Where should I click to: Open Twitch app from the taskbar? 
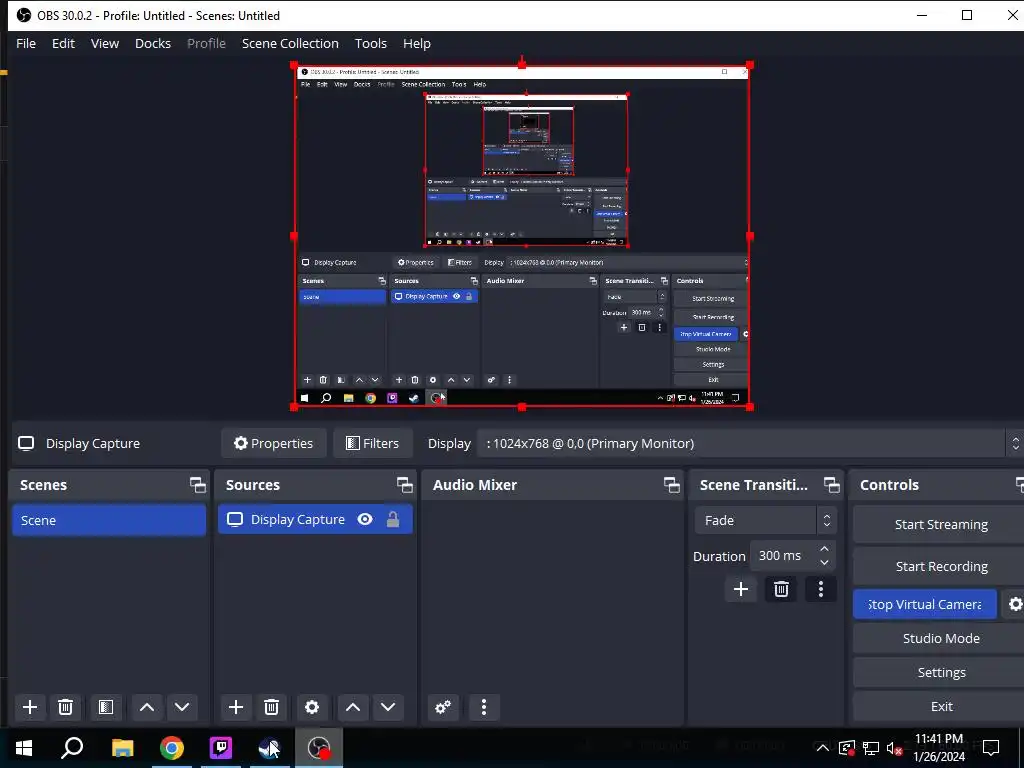pyautogui.click(x=221, y=748)
